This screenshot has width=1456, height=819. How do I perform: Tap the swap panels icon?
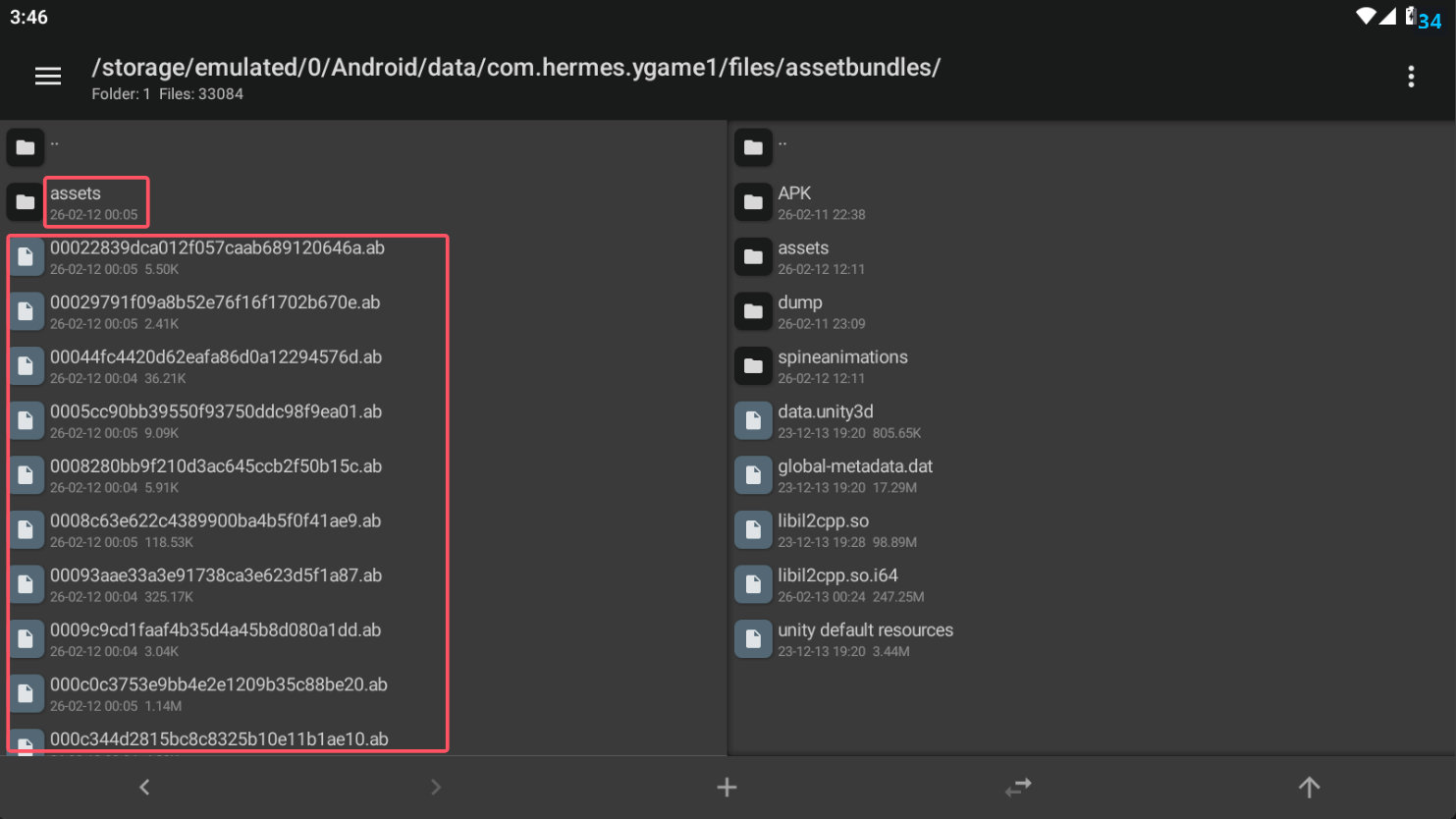[x=1018, y=787]
